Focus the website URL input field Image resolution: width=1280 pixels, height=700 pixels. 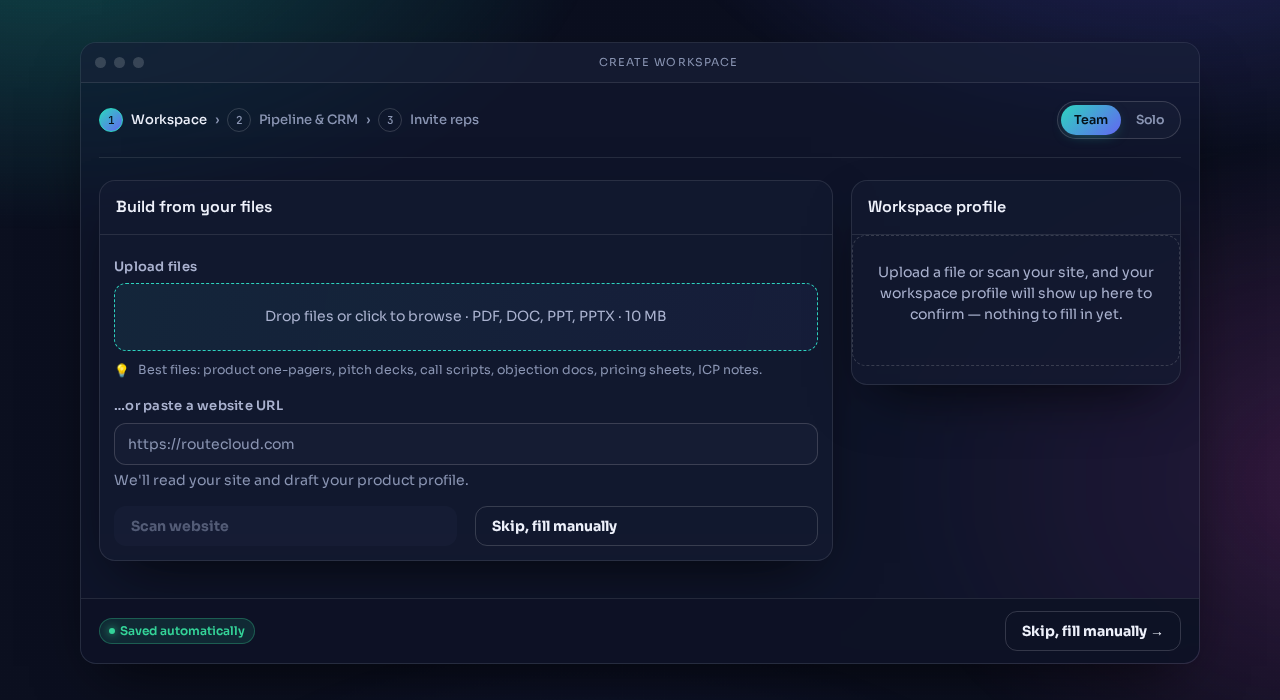[x=466, y=444]
